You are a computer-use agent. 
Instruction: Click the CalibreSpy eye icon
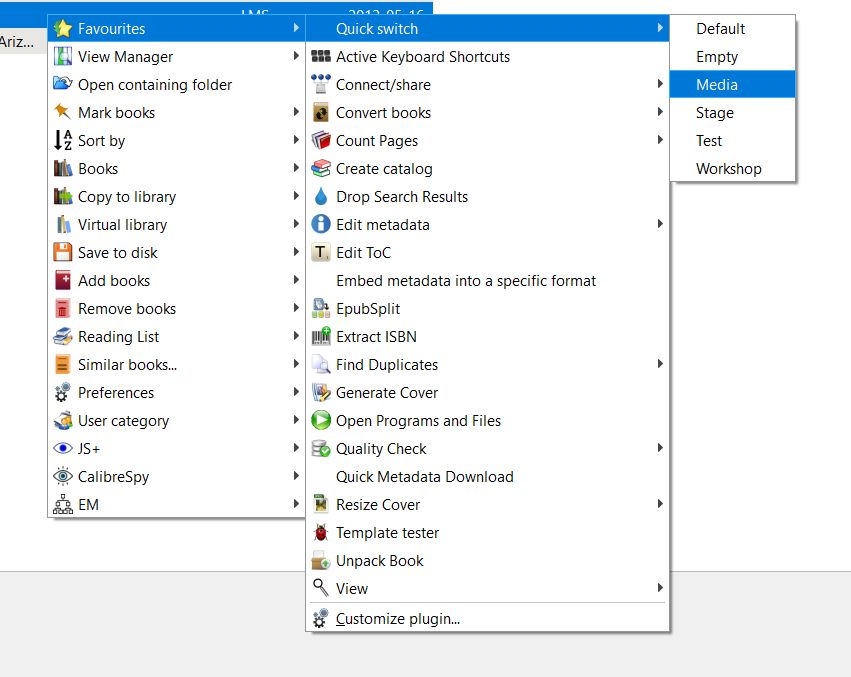coord(63,477)
